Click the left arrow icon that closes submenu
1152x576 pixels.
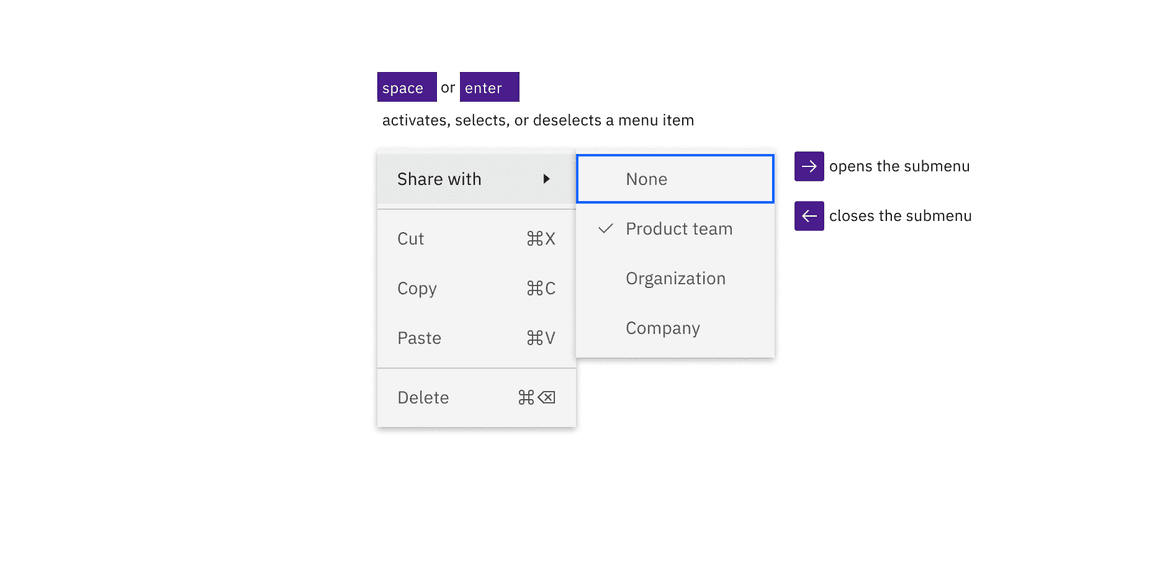click(808, 216)
